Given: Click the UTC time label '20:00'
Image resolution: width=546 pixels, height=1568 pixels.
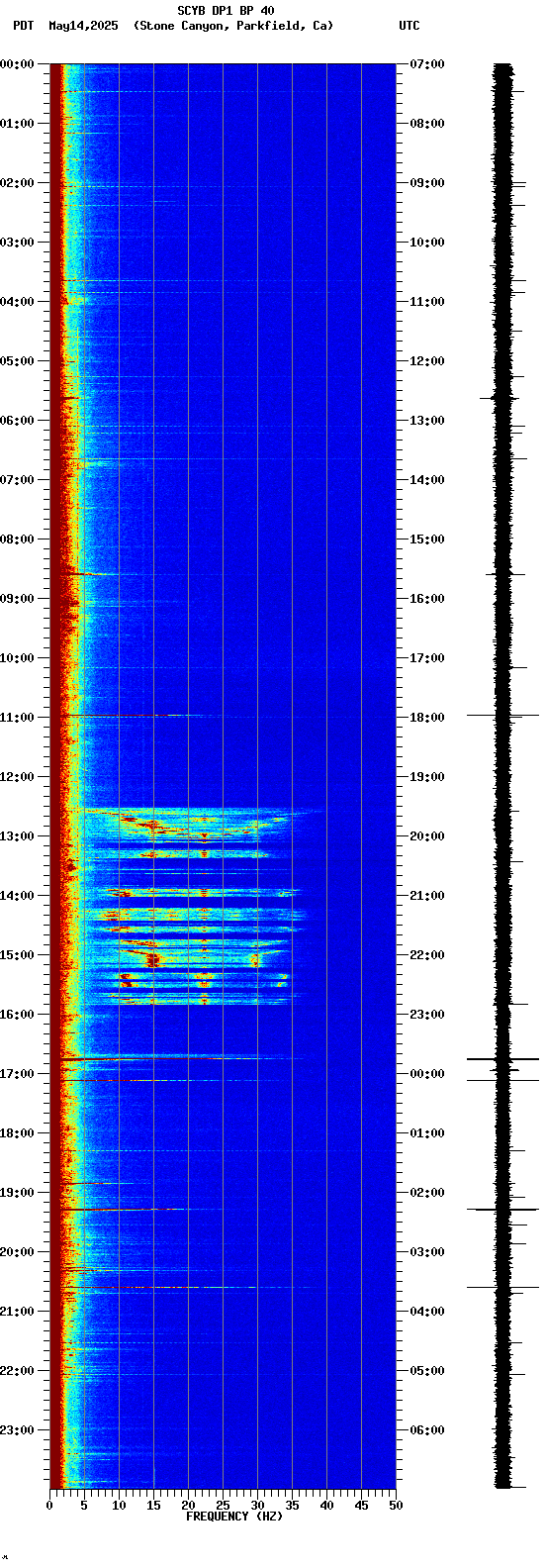Looking at the screenshot, I should 427,836.
